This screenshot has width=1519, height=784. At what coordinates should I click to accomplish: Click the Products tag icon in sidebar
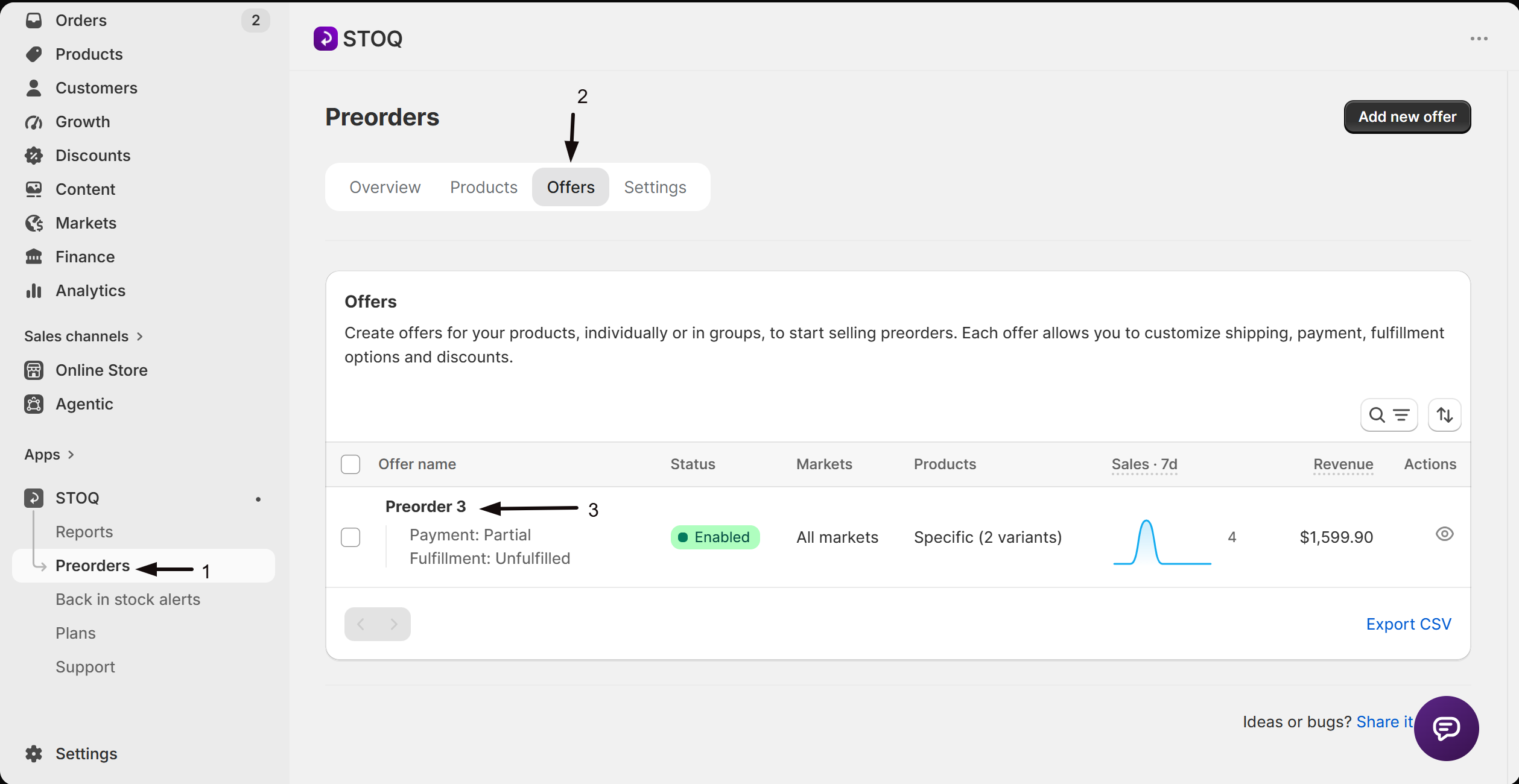tap(34, 54)
